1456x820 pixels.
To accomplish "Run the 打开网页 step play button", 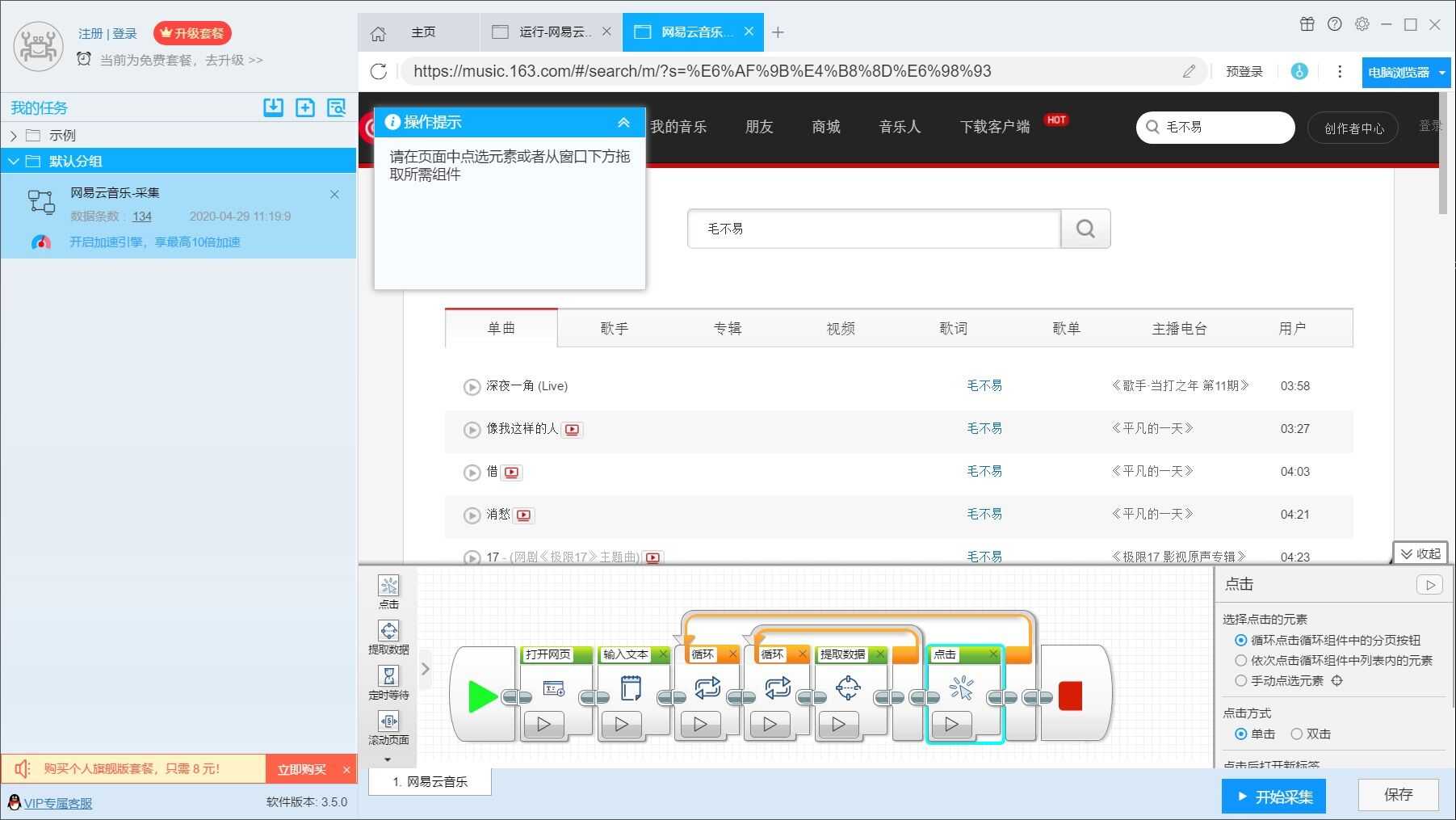I will [543, 725].
